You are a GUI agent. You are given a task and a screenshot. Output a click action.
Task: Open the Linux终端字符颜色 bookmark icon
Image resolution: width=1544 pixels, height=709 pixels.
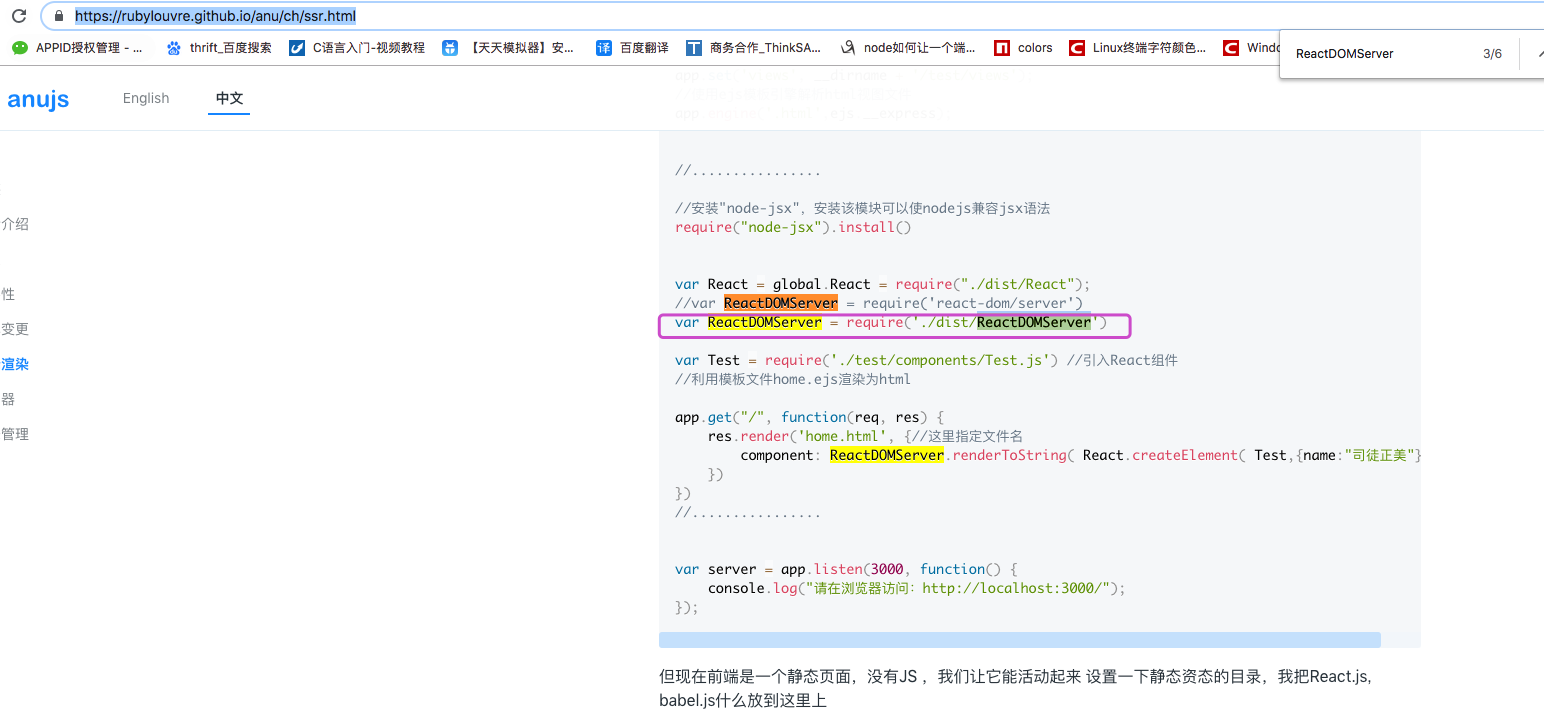[x=1078, y=47]
